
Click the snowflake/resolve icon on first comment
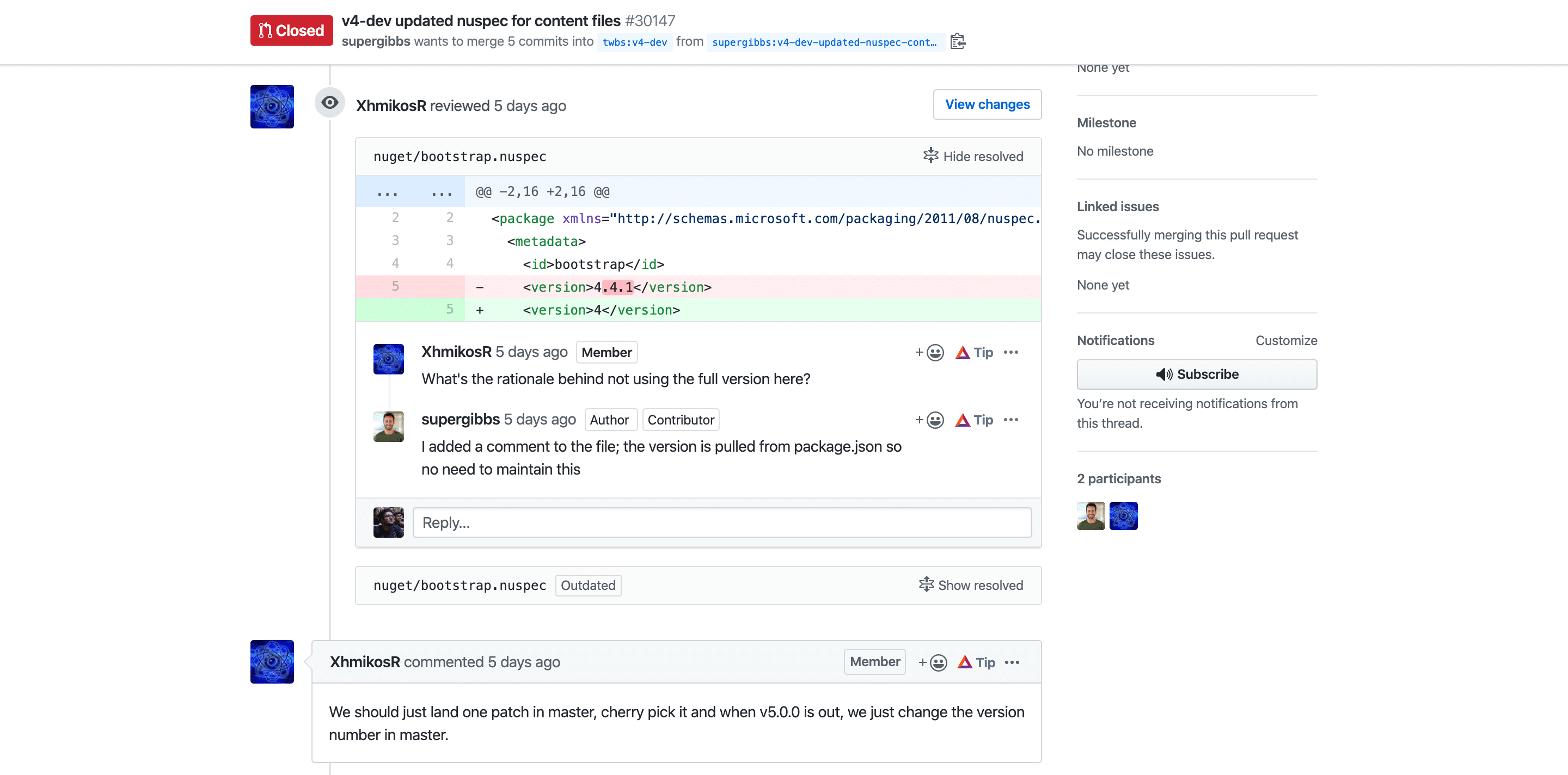pyautogui.click(x=929, y=156)
